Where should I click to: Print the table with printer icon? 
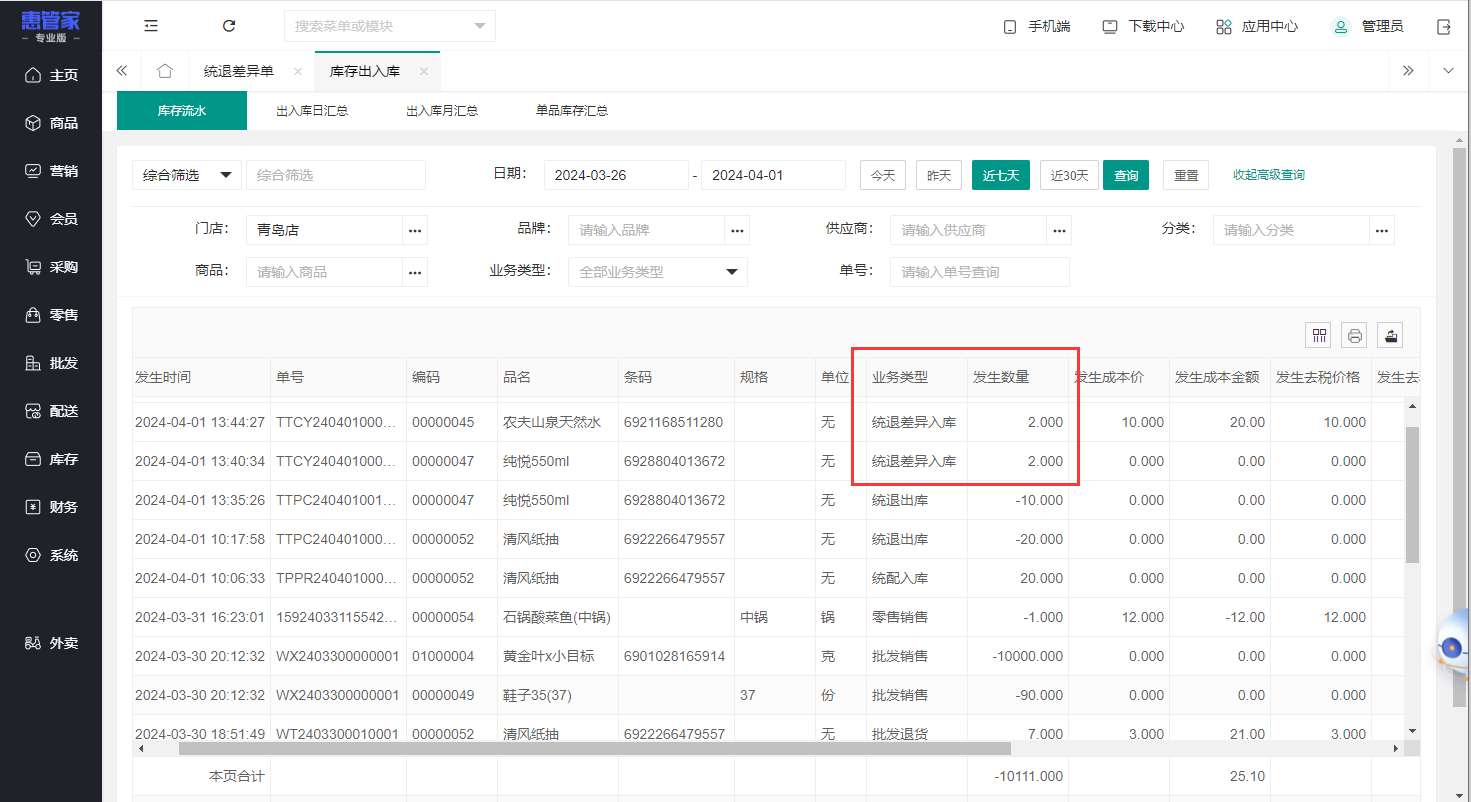point(1355,335)
